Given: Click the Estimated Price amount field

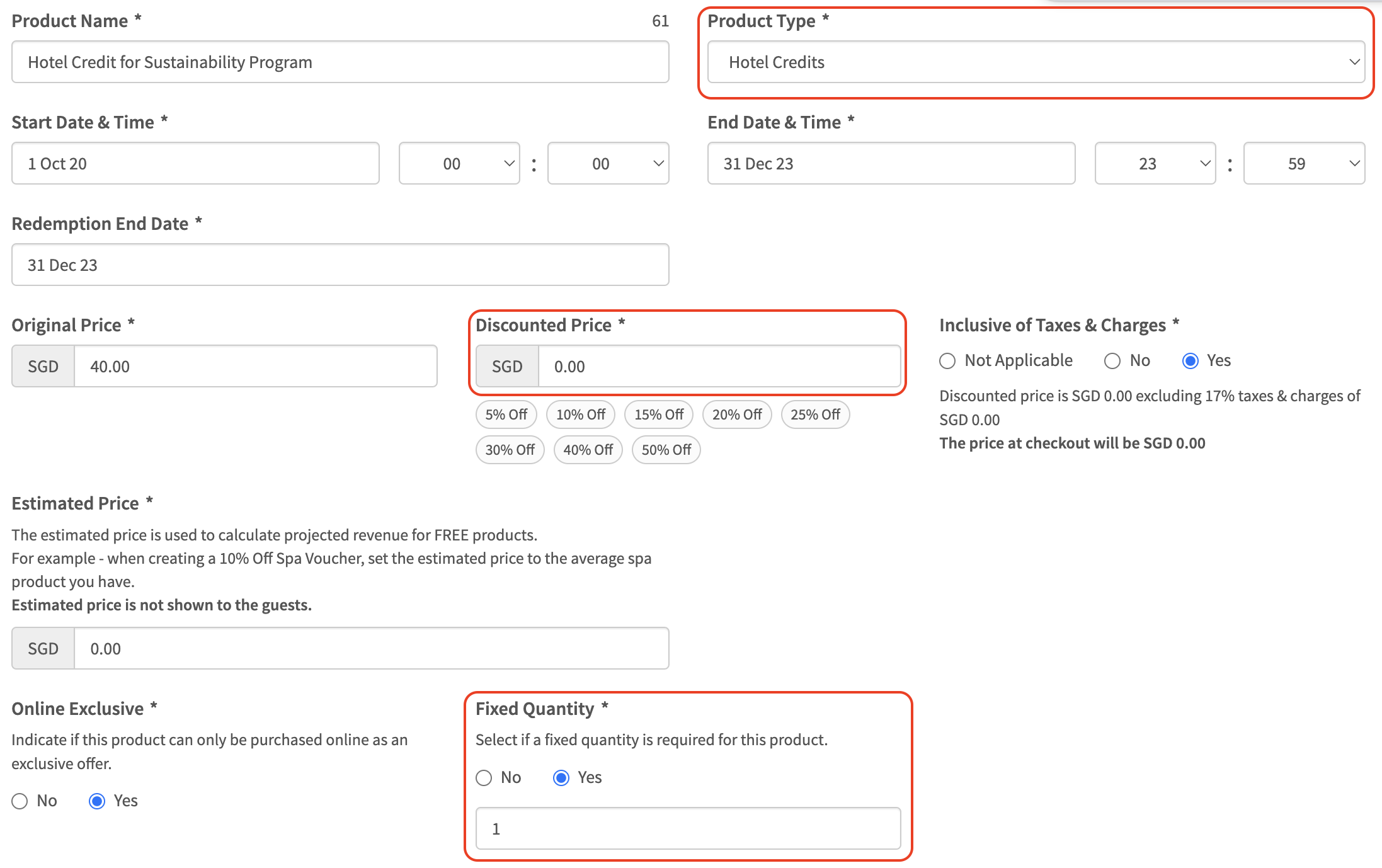Looking at the screenshot, I should pos(371,649).
